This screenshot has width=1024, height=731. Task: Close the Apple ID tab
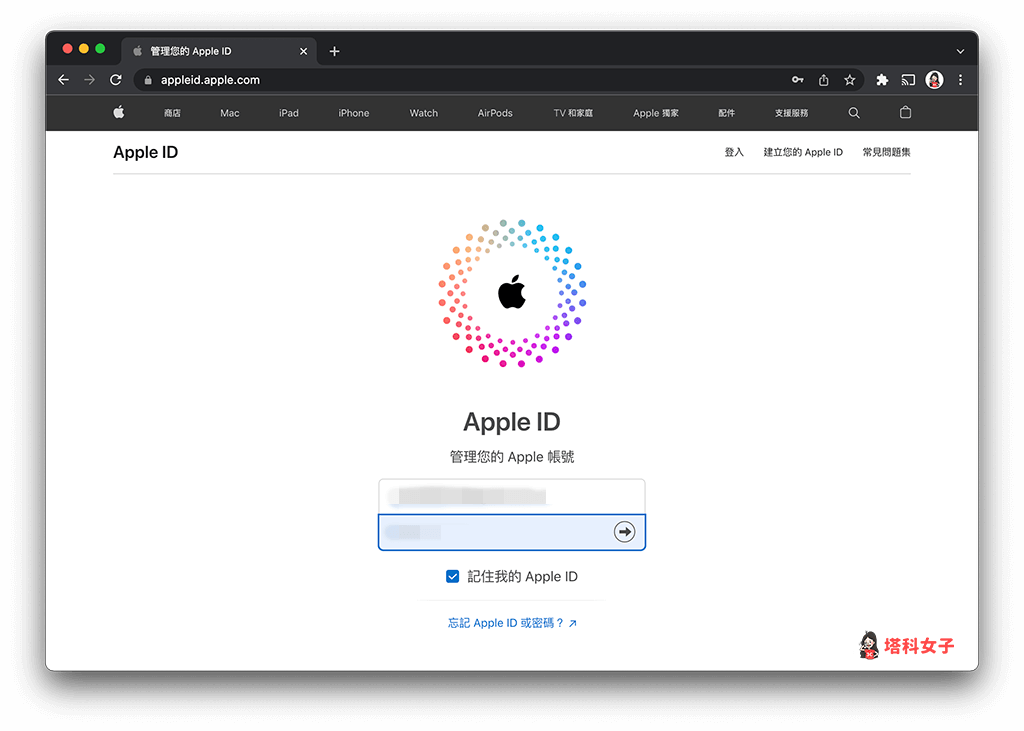click(304, 51)
